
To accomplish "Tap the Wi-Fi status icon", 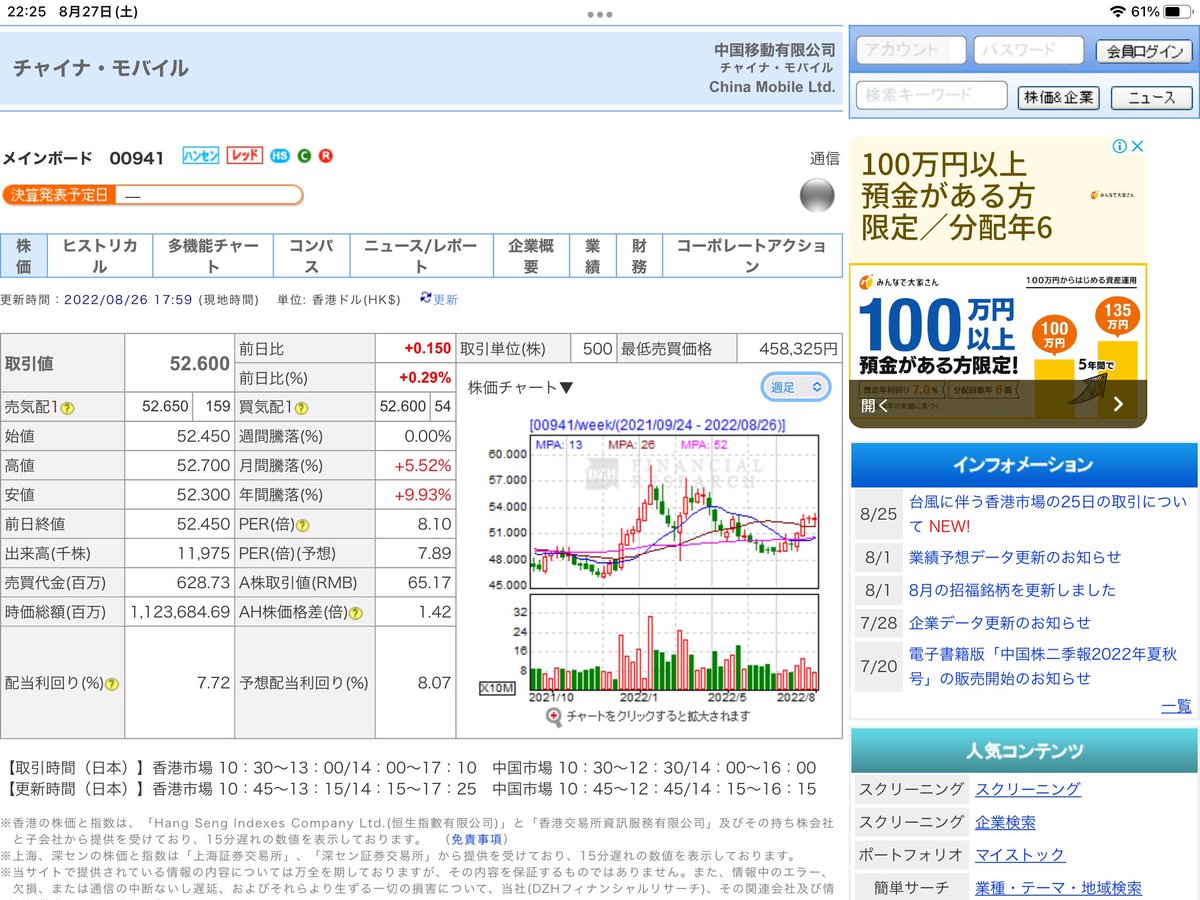I will pyautogui.click(x=1117, y=12).
